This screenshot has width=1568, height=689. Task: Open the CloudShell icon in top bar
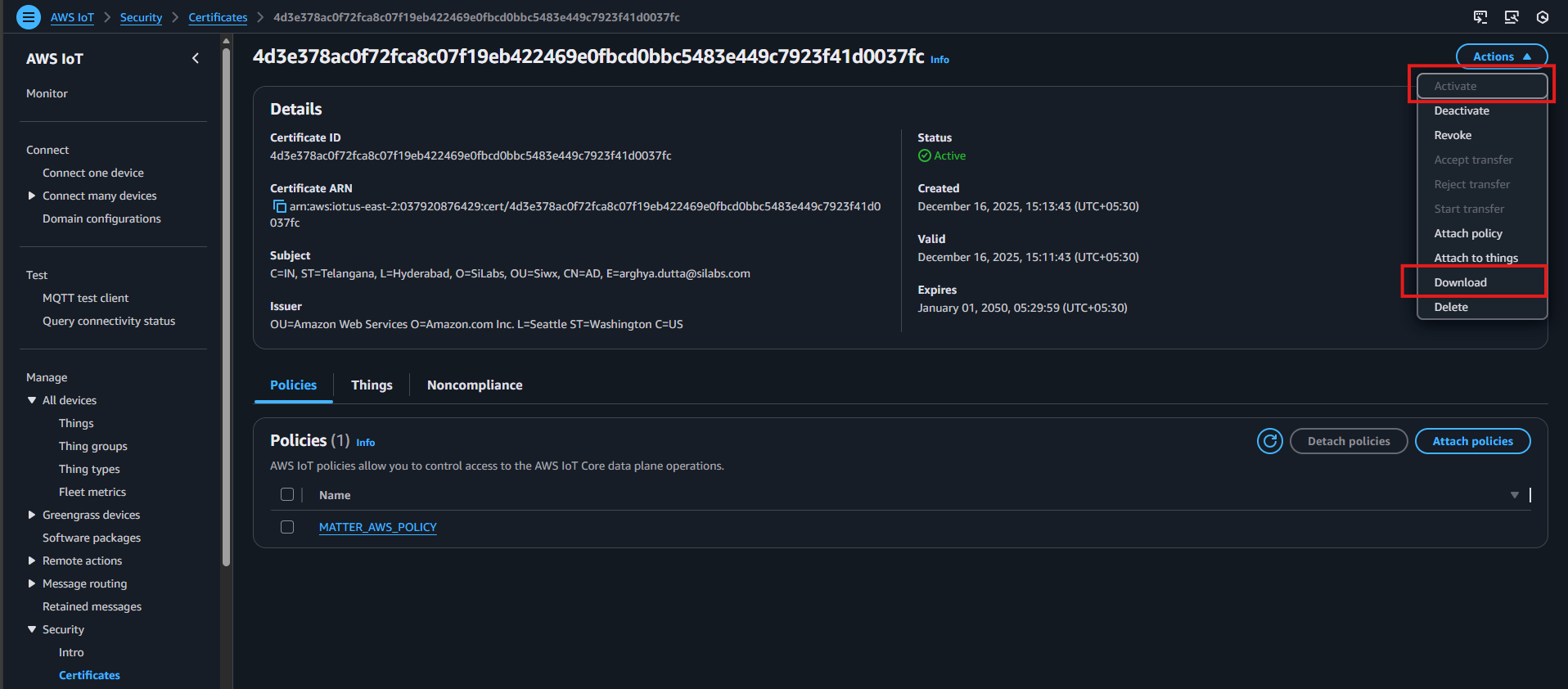[x=1480, y=17]
